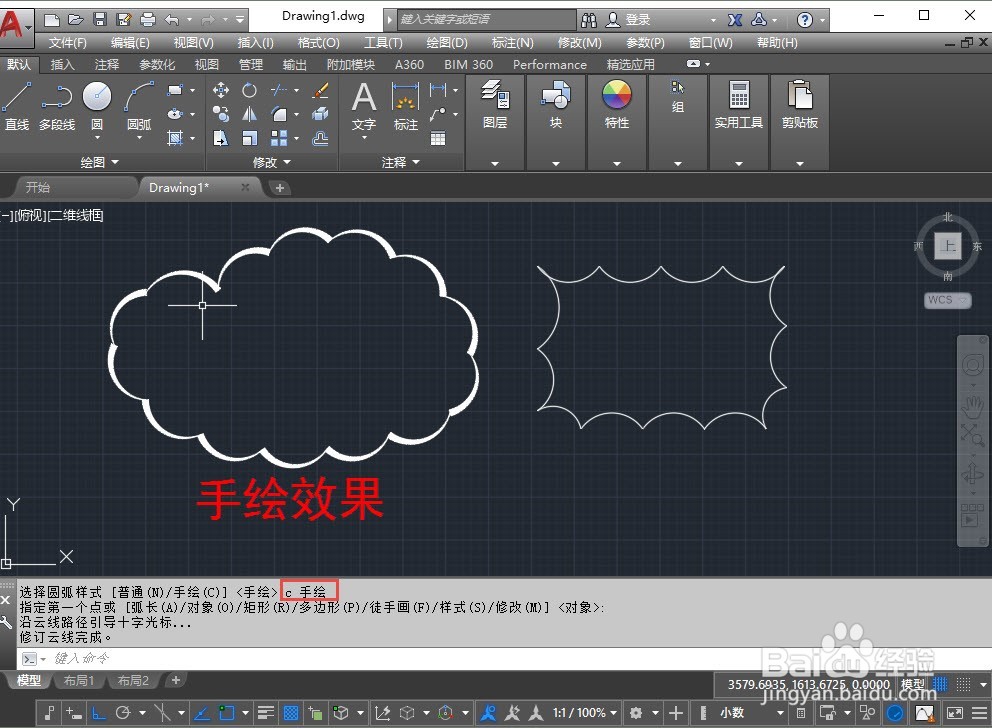The height and width of the screenshot is (728, 992).
Task: Select the 直线 (Line) tool
Action: tap(16, 106)
